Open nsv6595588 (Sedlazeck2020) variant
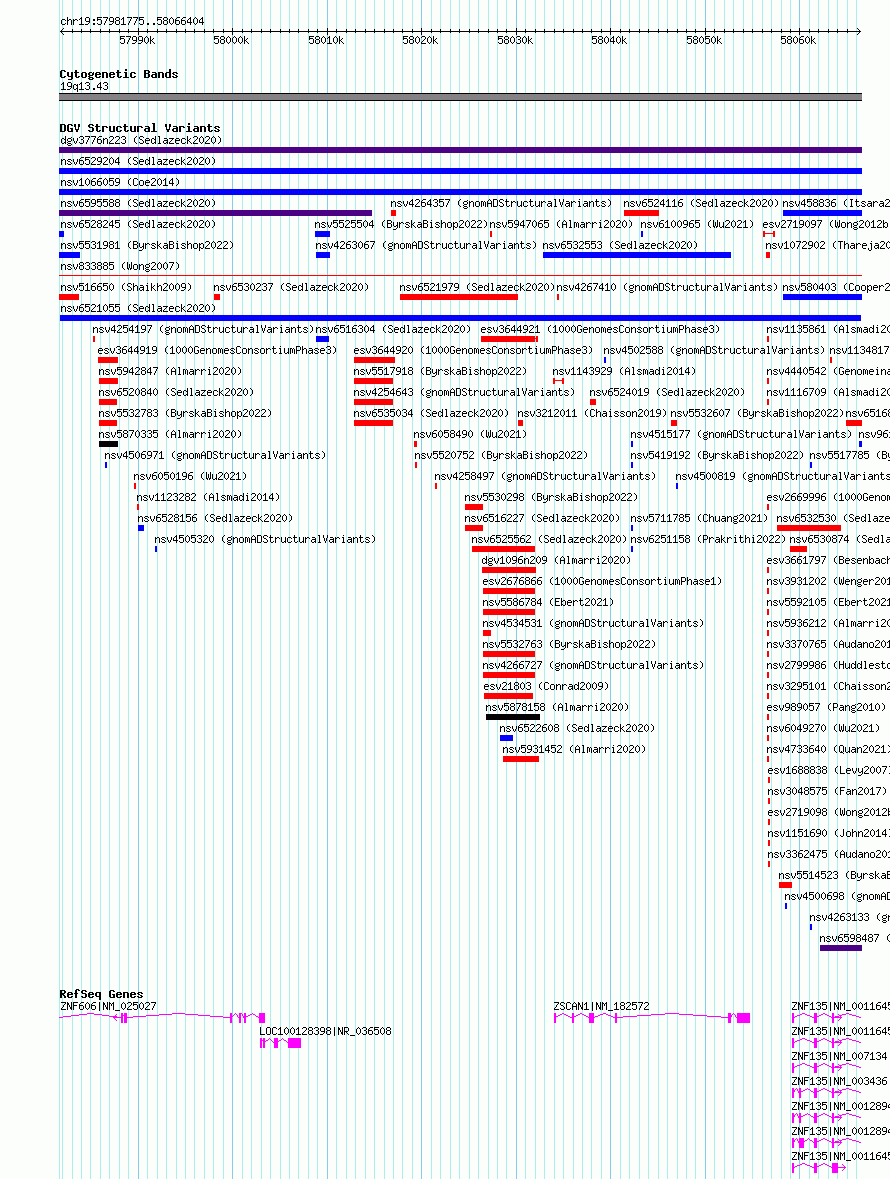Image resolution: width=890 pixels, height=1179 pixels. pos(138,203)
